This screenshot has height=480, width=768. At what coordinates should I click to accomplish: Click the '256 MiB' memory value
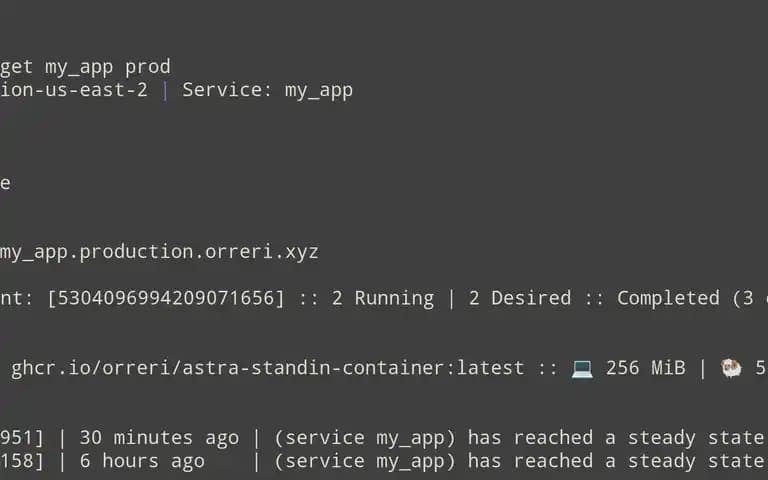point(646,368)
